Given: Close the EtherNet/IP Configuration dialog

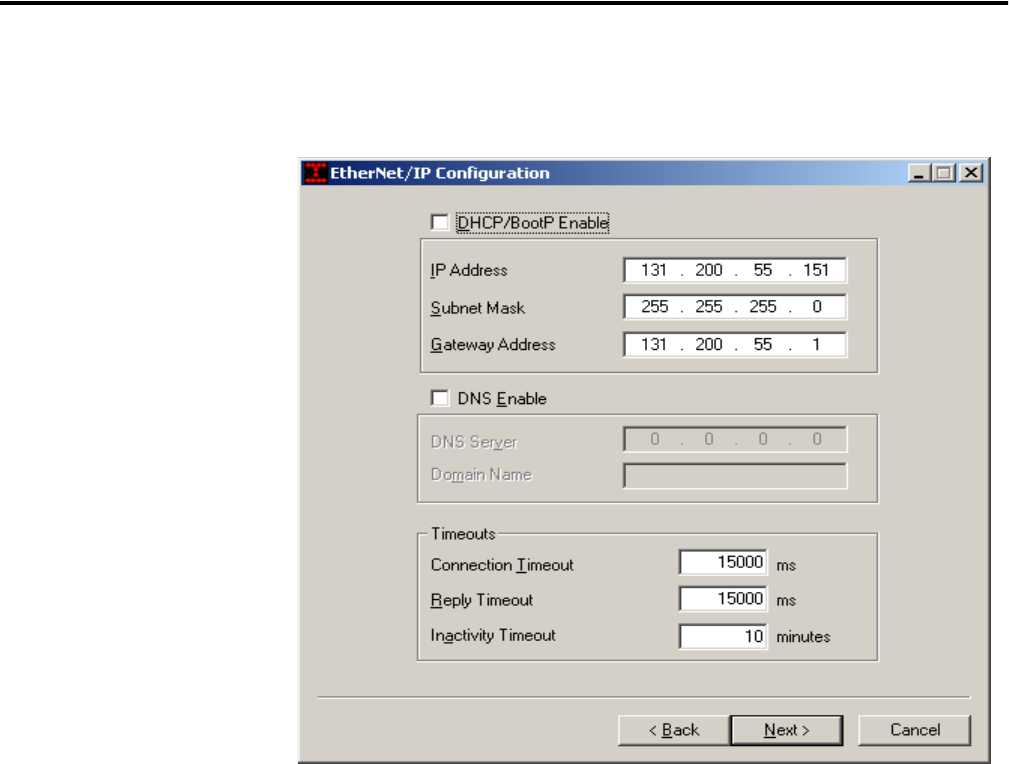Looking at the screenshot, I should 971,173.
